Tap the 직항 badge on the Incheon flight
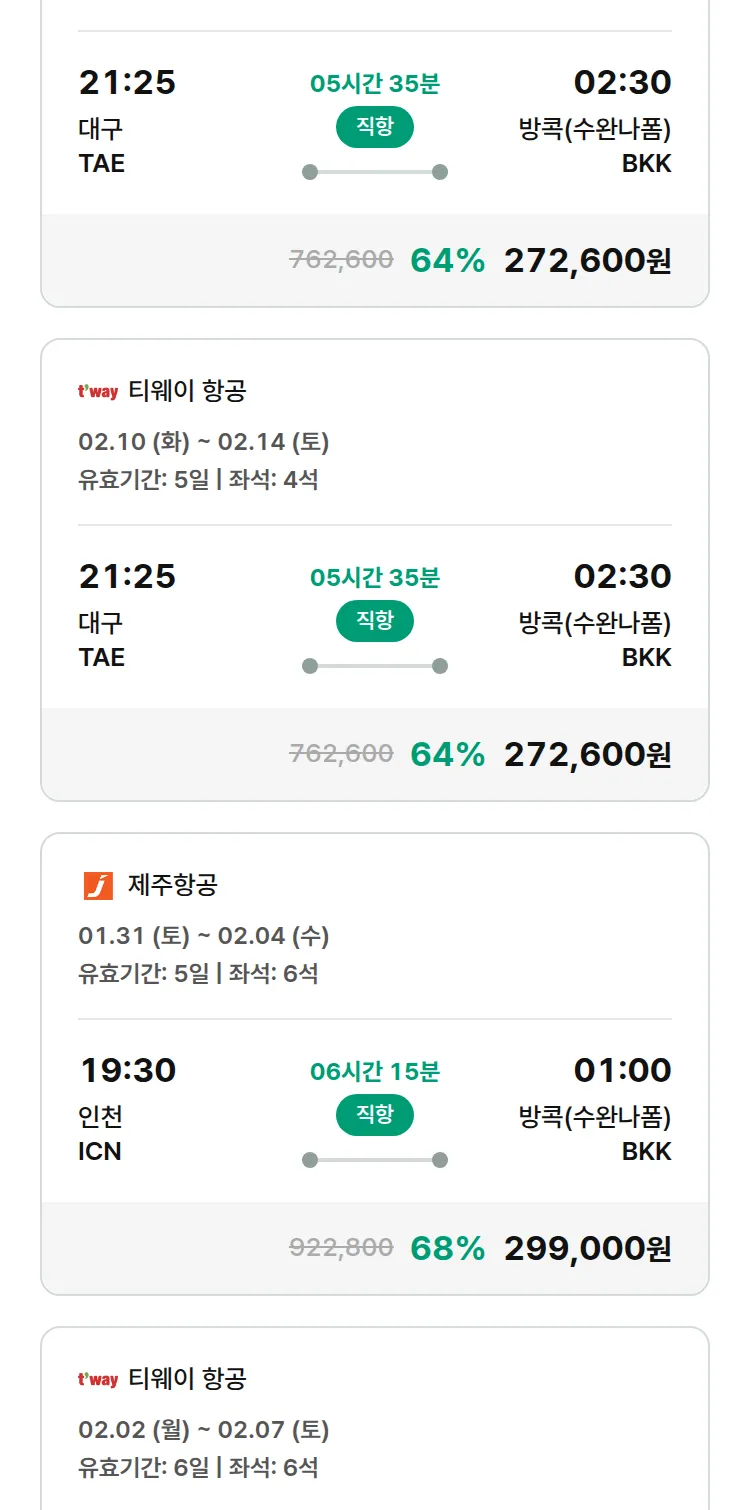Viewport: 750px width, 1510px height. 375,1115
